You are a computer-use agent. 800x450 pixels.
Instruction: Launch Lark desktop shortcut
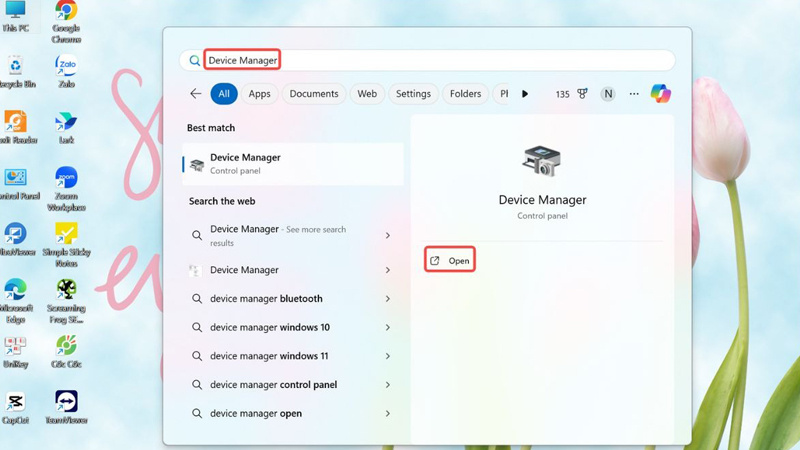point(66,128)
